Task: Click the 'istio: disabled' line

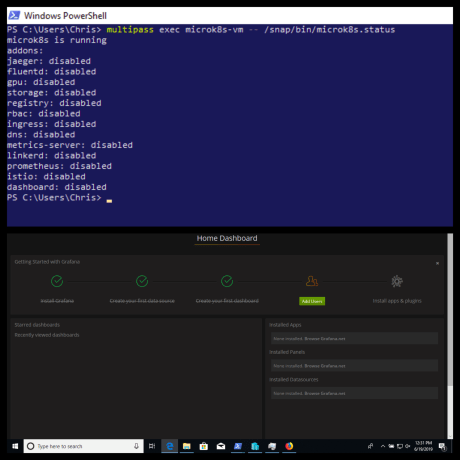Action: [46, 177]
